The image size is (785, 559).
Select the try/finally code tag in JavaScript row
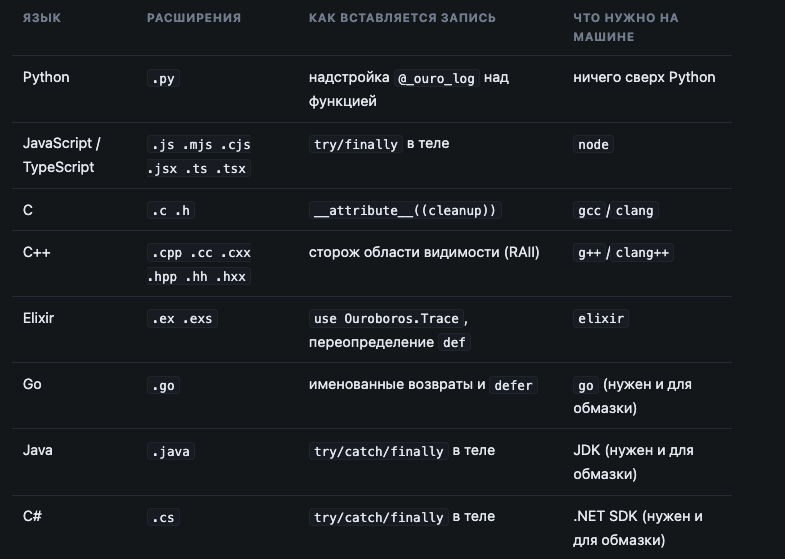click(355, 144)
